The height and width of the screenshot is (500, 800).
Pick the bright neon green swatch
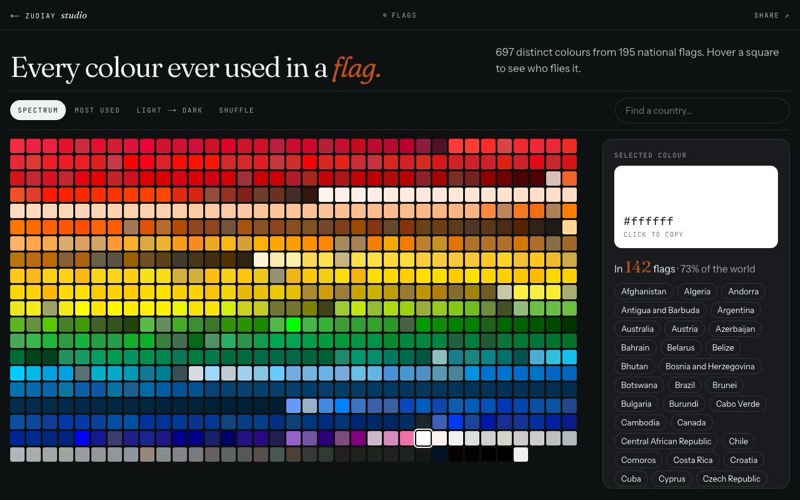coord(293,324)
